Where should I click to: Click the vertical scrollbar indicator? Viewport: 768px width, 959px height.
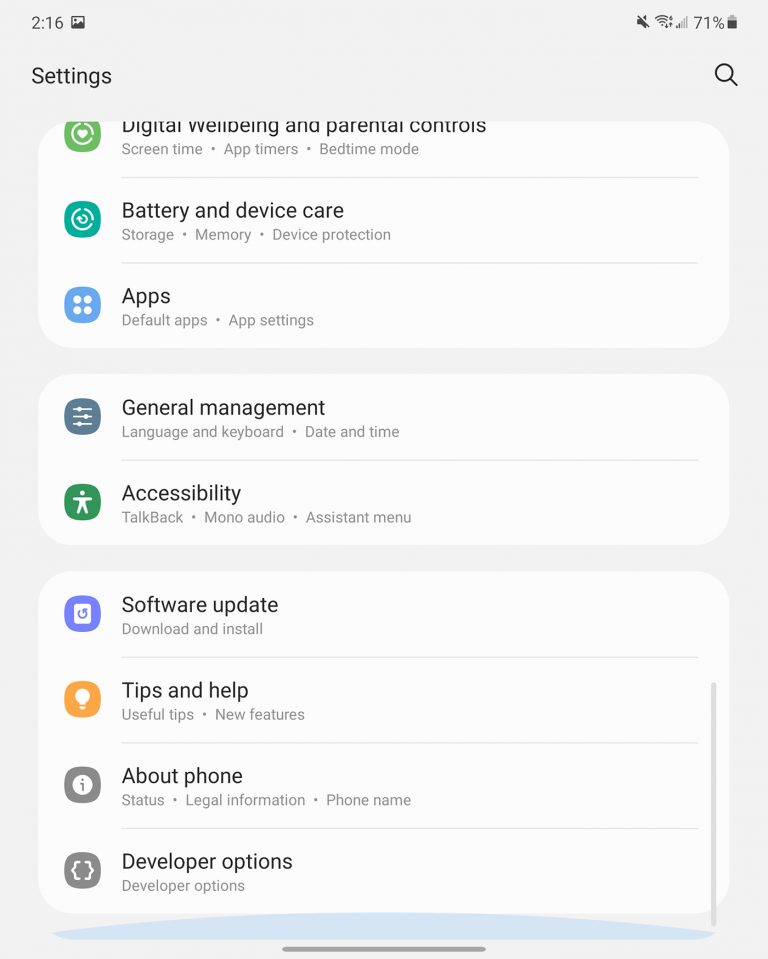[x=713, y=804]
